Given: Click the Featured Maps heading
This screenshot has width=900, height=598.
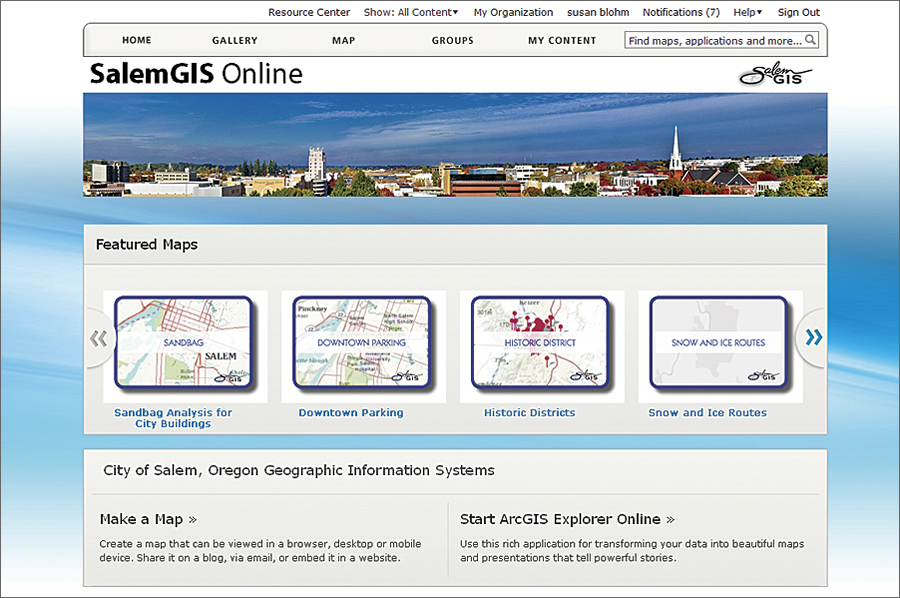Looking at the screenshot, I should [x=146, y=244].
